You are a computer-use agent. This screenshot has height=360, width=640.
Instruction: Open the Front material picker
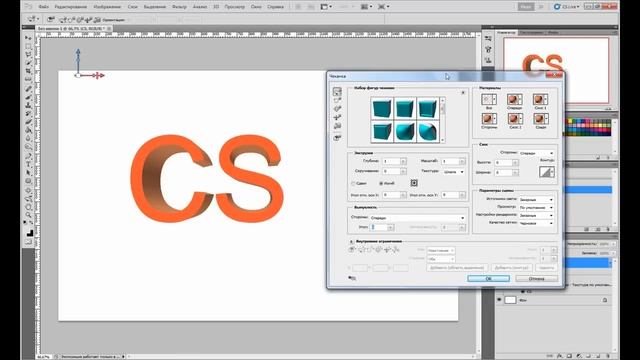click(514, 99)
